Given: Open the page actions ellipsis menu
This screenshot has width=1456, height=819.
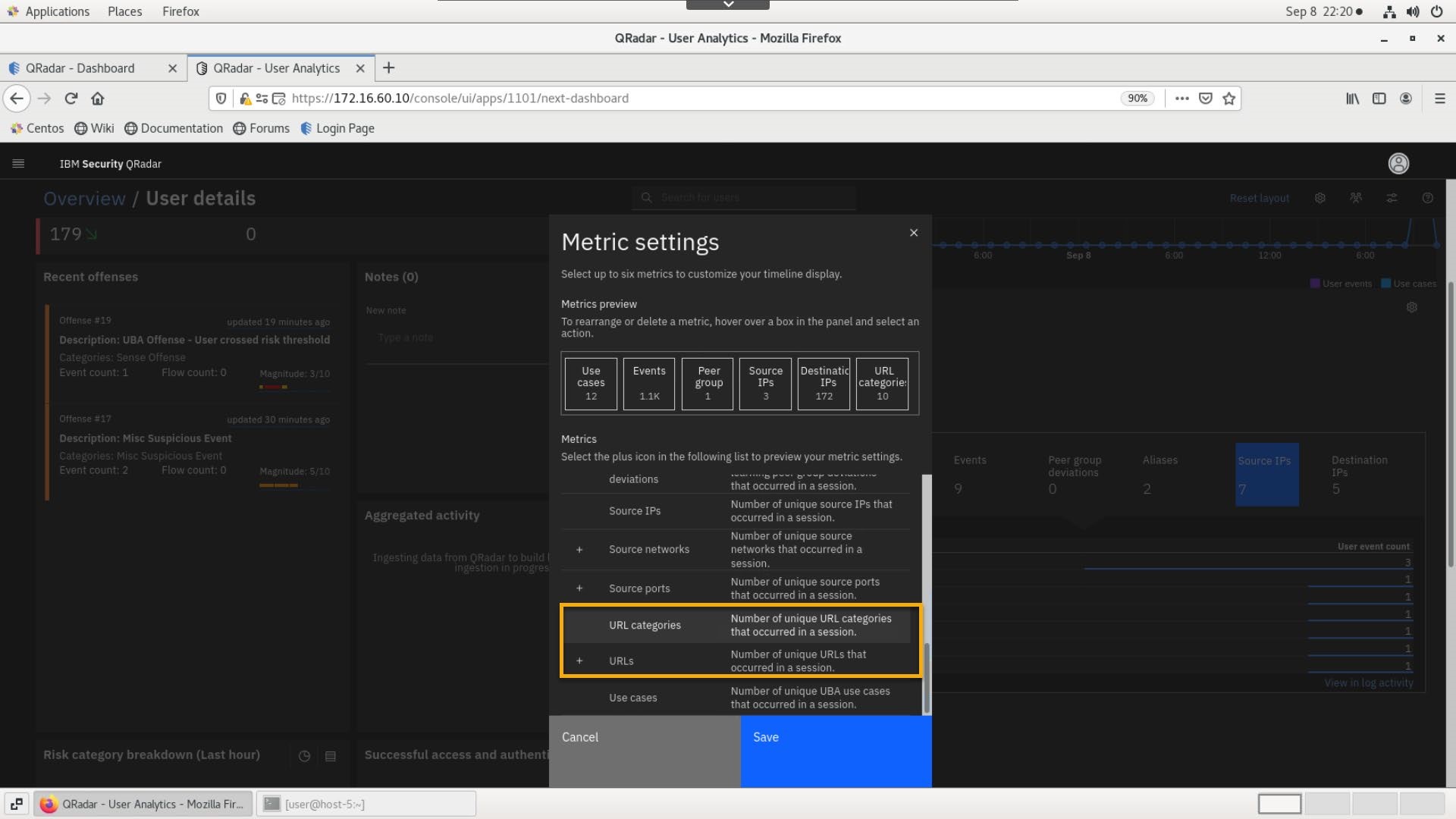Looking at the screenshot, I should (x=1181, y=99).
